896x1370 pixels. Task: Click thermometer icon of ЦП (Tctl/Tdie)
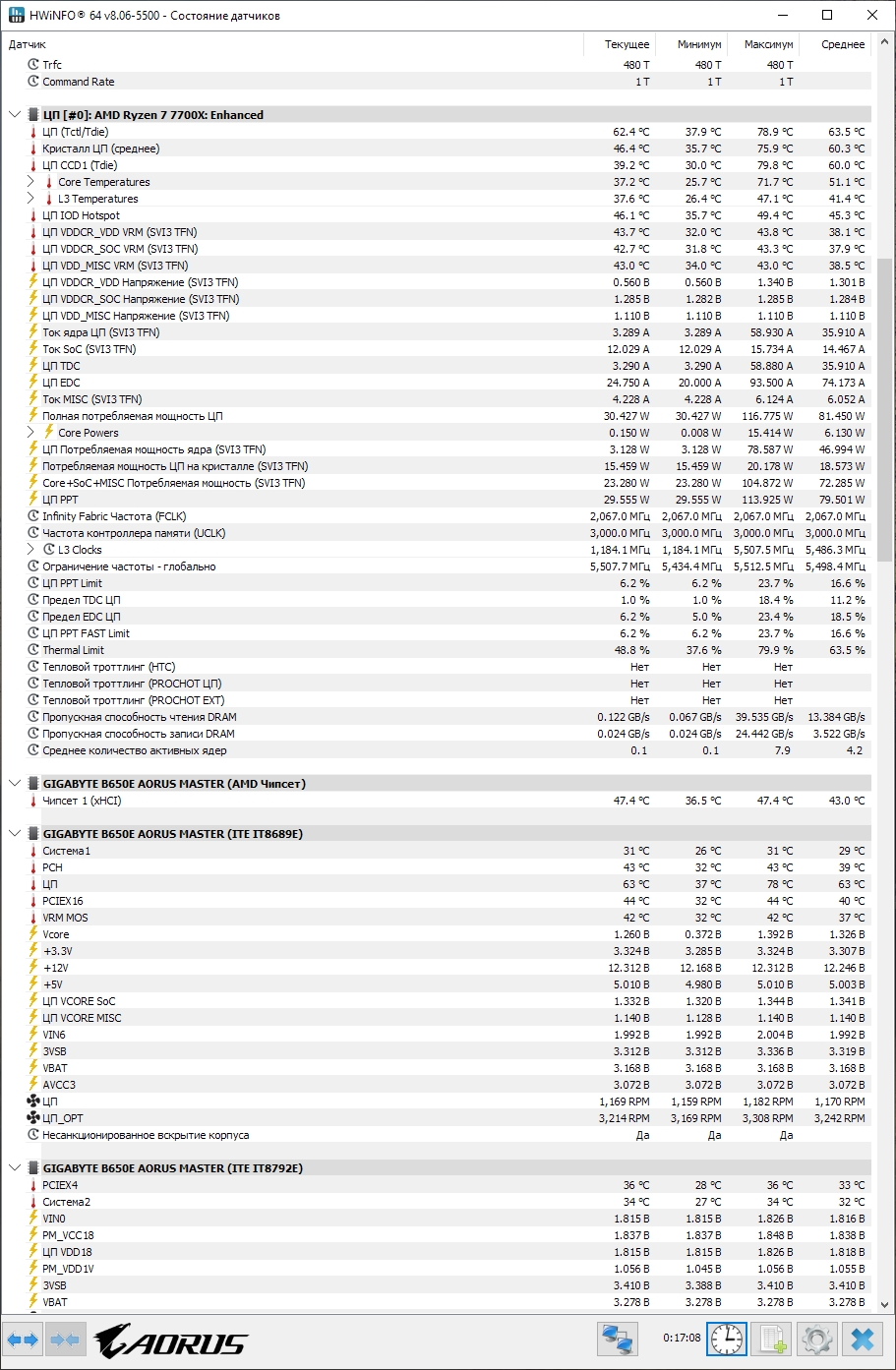33,132
